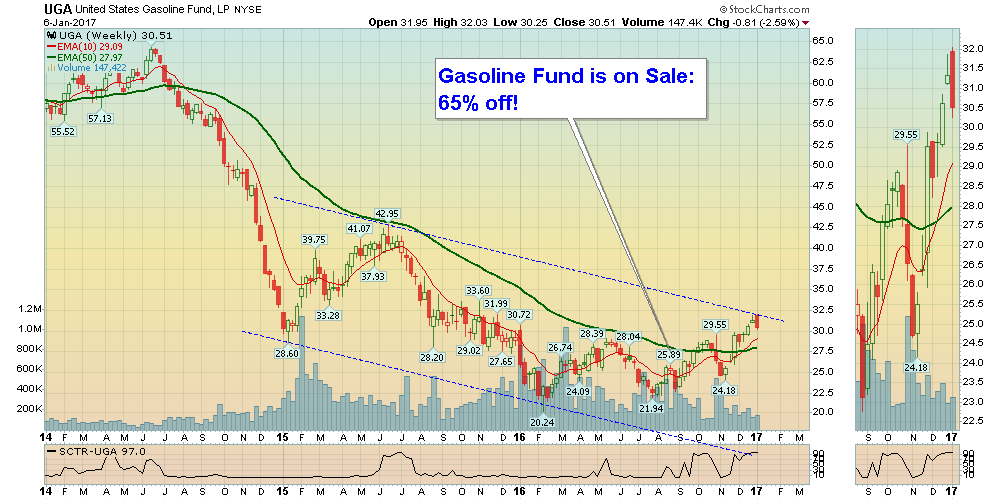Click the 28.20 price label
1000x500 pixels.
pos(432,357)
